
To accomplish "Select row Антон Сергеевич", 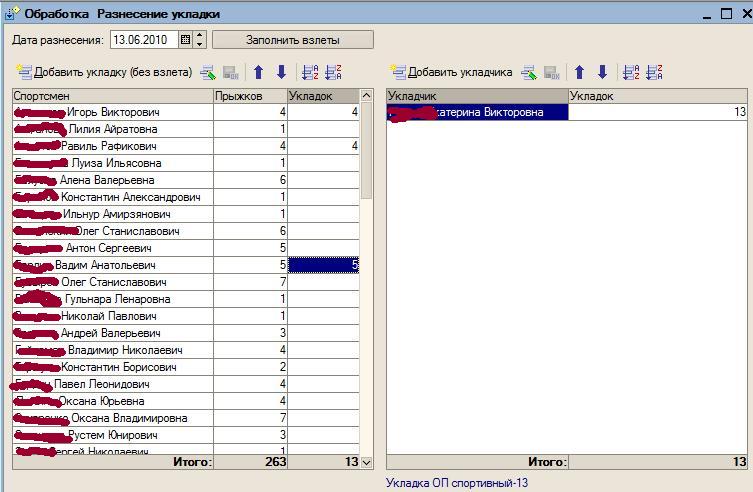I will (x=186, y=248).
